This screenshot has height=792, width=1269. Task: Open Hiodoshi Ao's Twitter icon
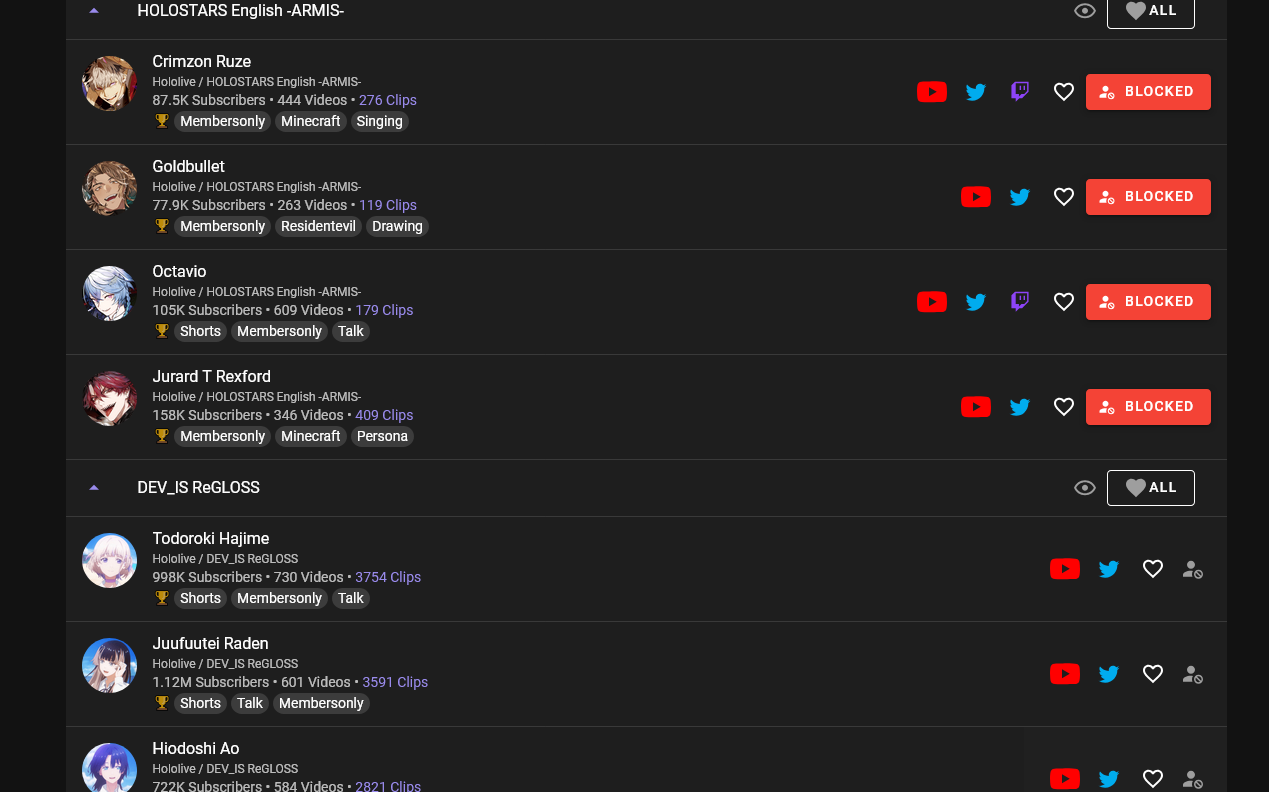1109,779
